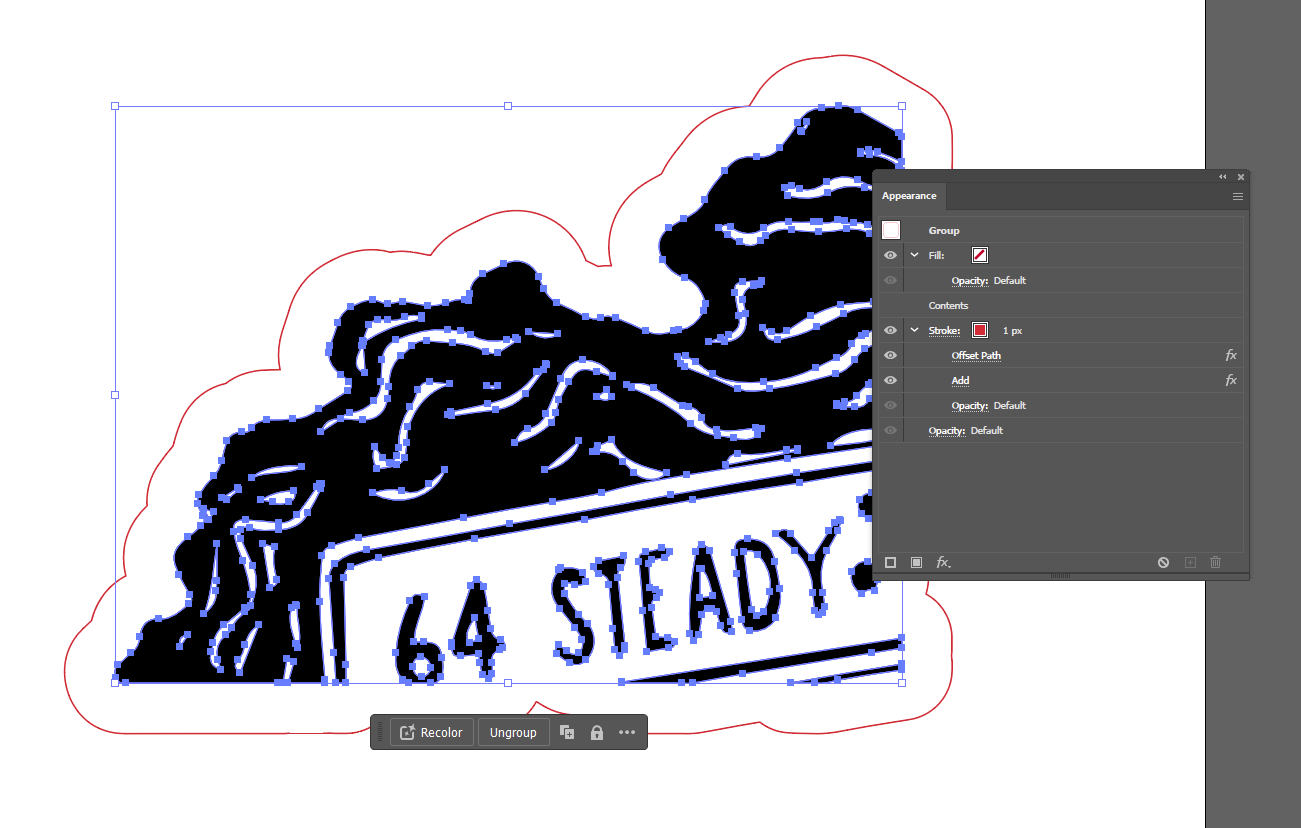Clear the appearance of the selected group
1301x828 pixels.
(x=1163, y=562)
